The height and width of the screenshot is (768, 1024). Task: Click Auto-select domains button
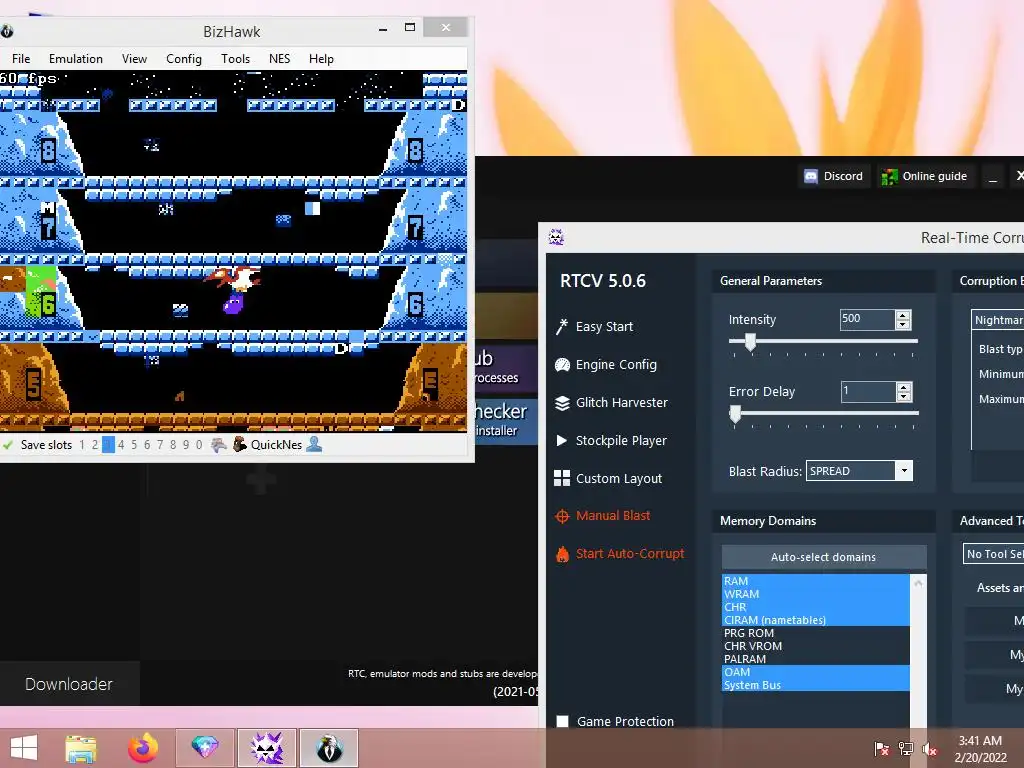click(824, 557)
